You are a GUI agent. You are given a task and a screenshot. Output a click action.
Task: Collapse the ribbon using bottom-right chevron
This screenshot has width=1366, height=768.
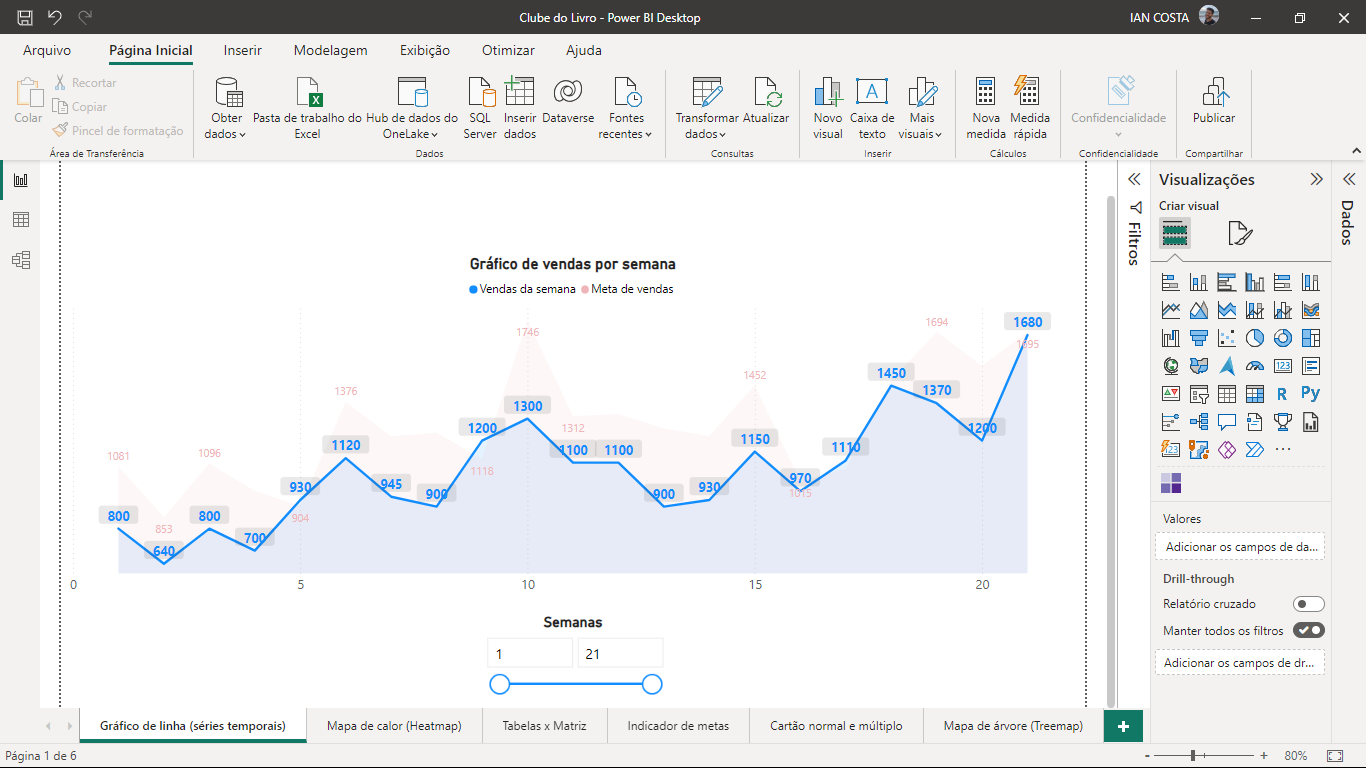1355,151
